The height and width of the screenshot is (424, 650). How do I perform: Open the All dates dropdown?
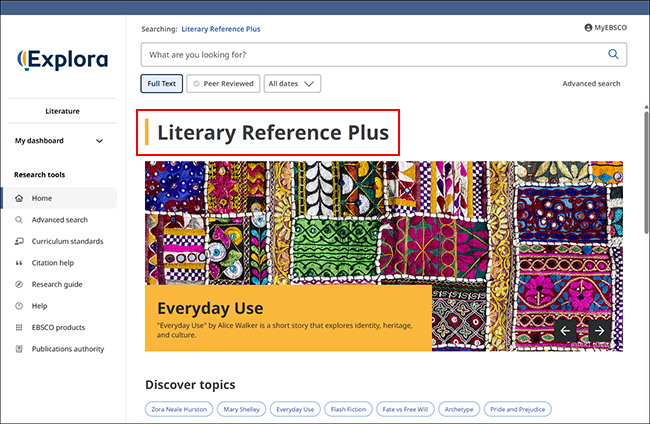coord(292,84)
